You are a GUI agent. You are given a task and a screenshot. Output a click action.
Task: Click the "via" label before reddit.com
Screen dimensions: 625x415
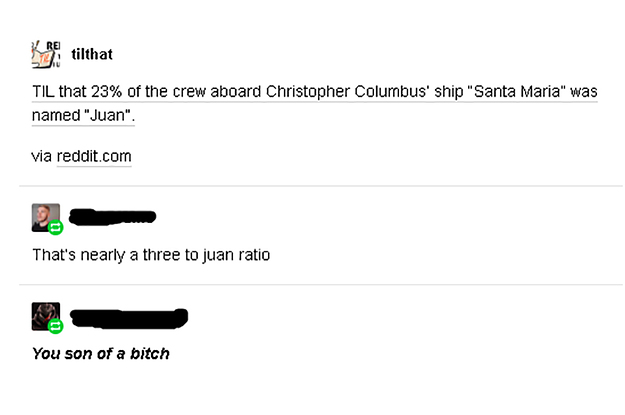click(x=41, y=157)
